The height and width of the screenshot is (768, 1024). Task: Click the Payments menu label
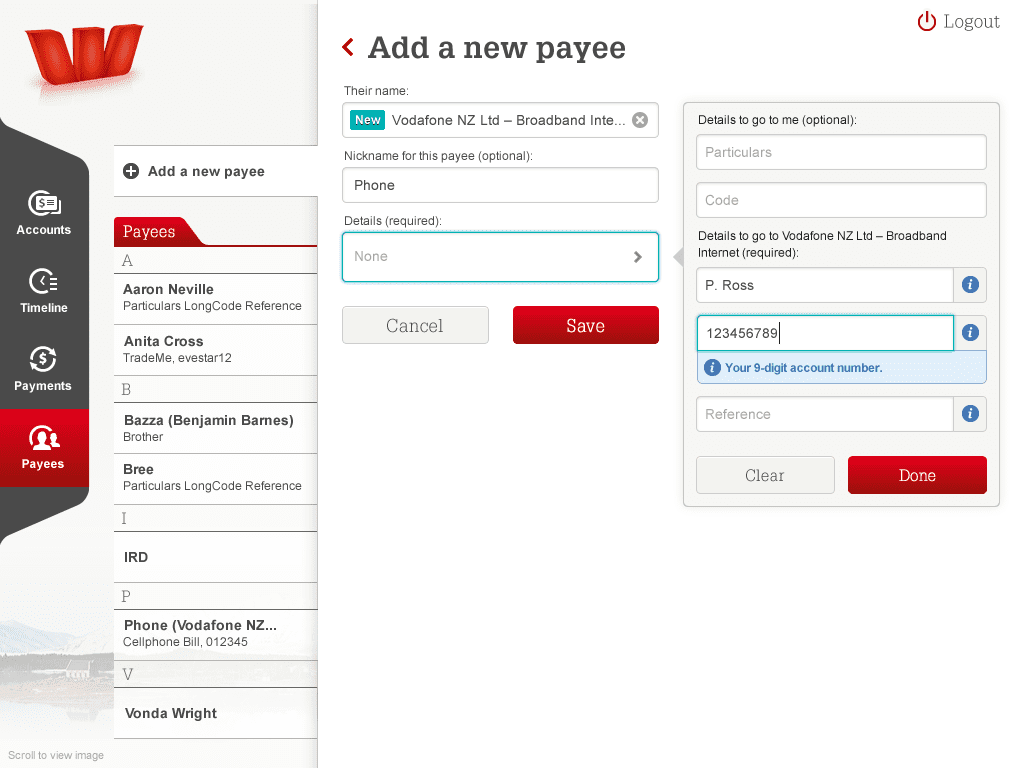[x=43, y=386]
